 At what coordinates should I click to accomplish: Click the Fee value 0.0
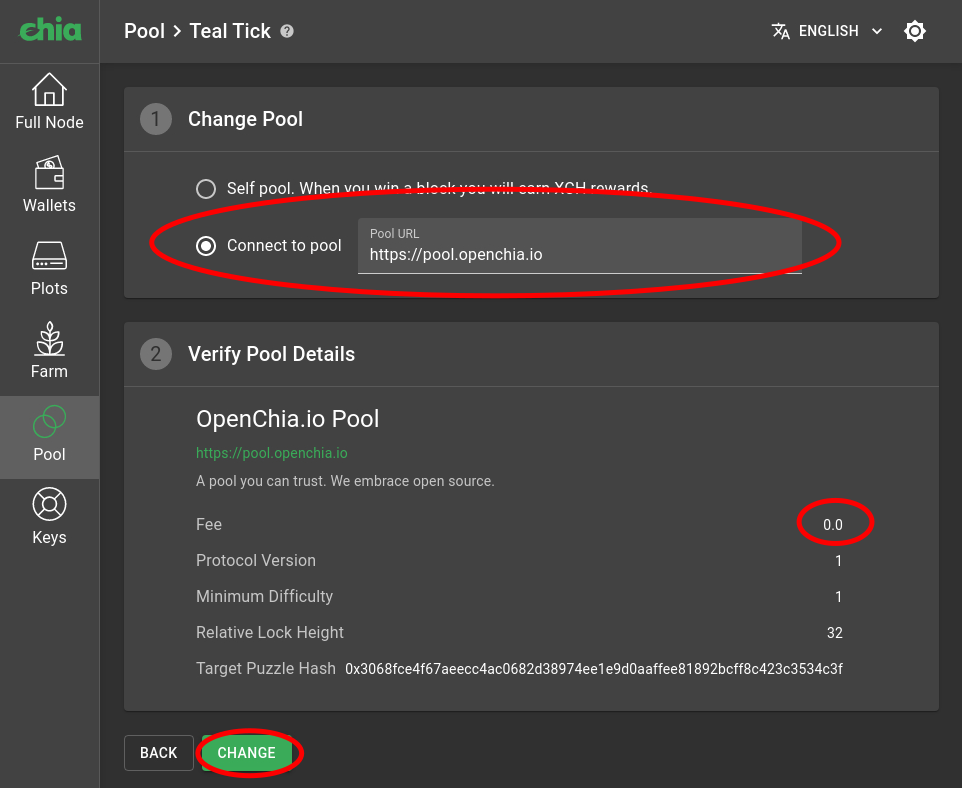click(833, 525)
